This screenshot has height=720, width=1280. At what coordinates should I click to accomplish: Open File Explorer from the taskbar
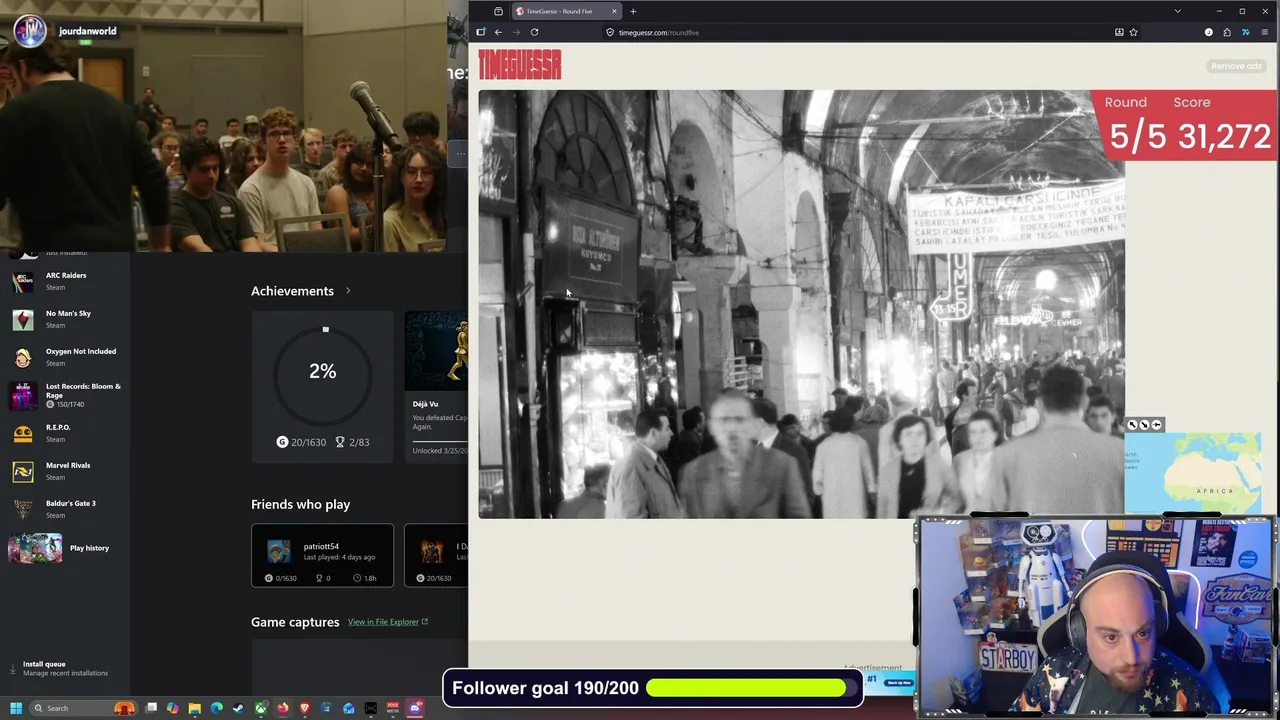coord(195,708)
